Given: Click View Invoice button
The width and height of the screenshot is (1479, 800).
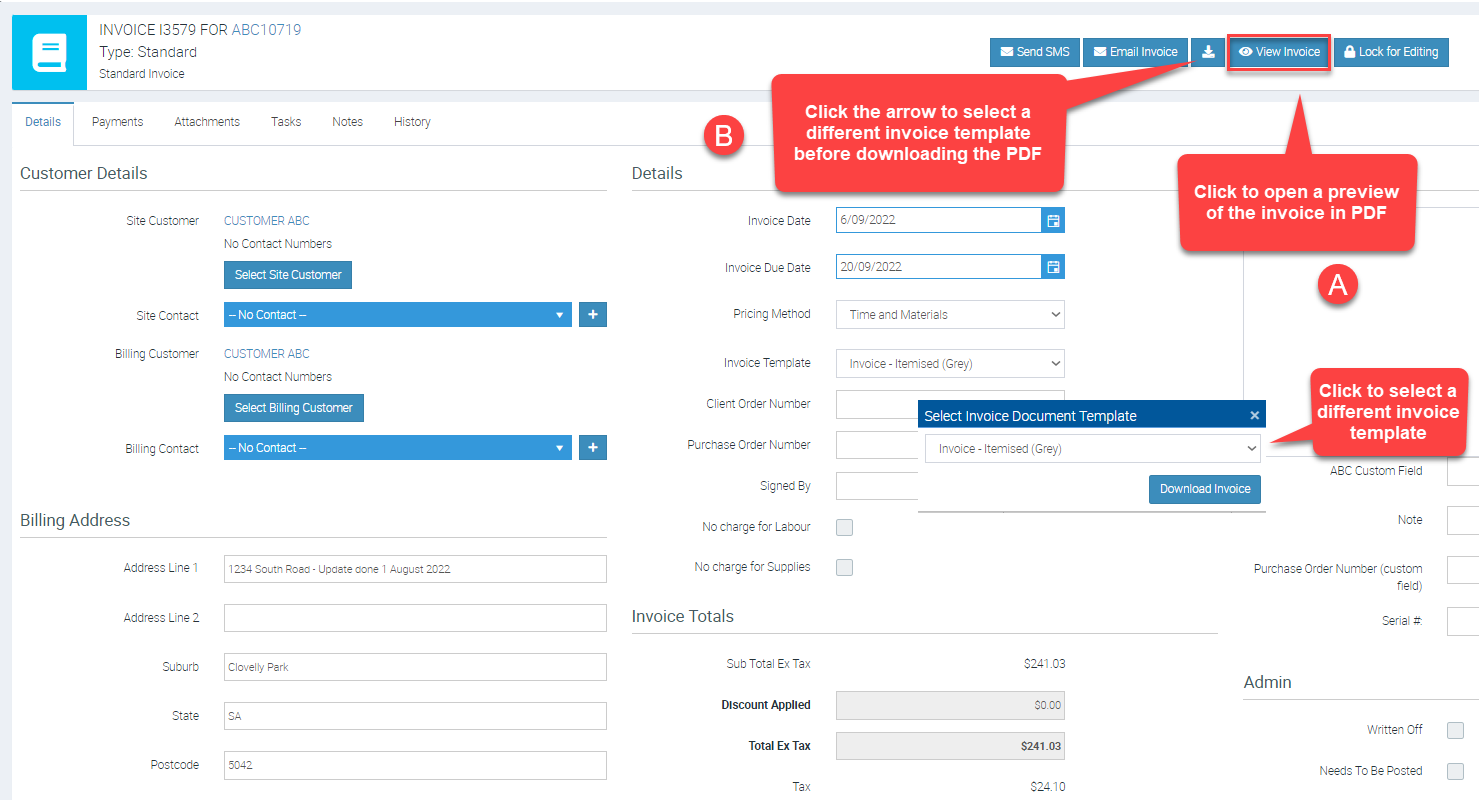Looking at the screenshot, I should (x=1279, y=52).
